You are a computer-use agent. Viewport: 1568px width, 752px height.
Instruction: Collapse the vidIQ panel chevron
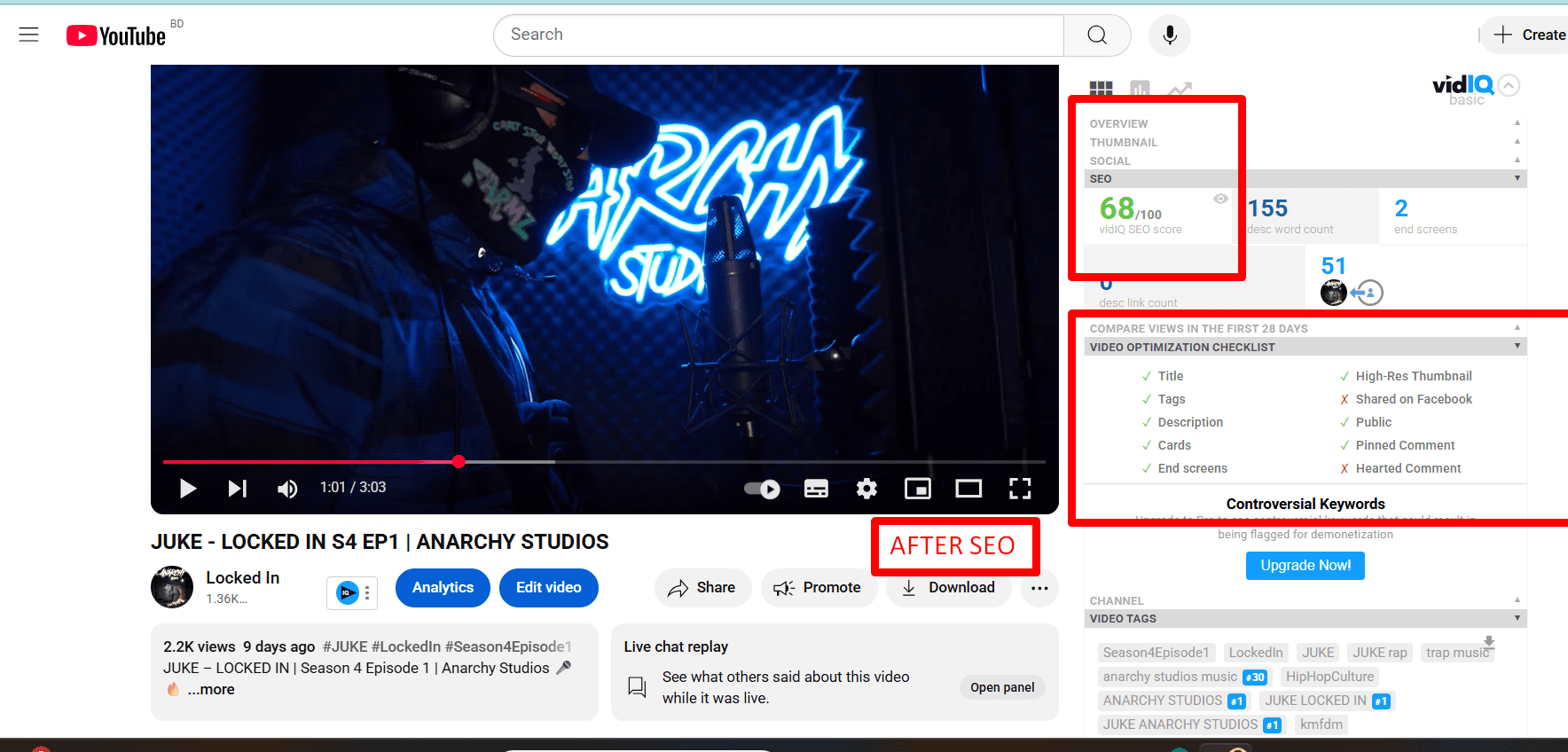1509,85
